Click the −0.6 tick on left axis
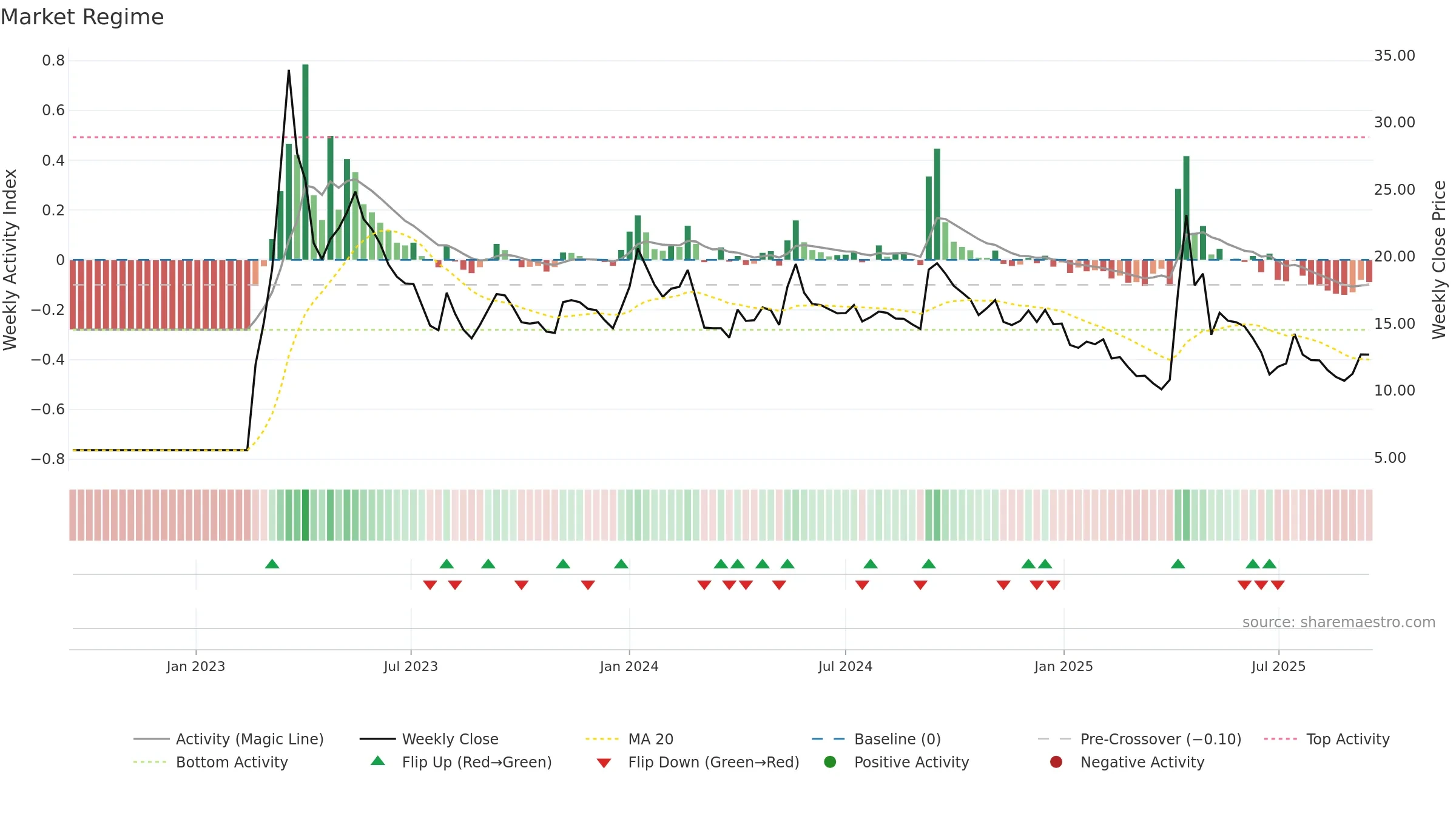 (x=48, y=409)
